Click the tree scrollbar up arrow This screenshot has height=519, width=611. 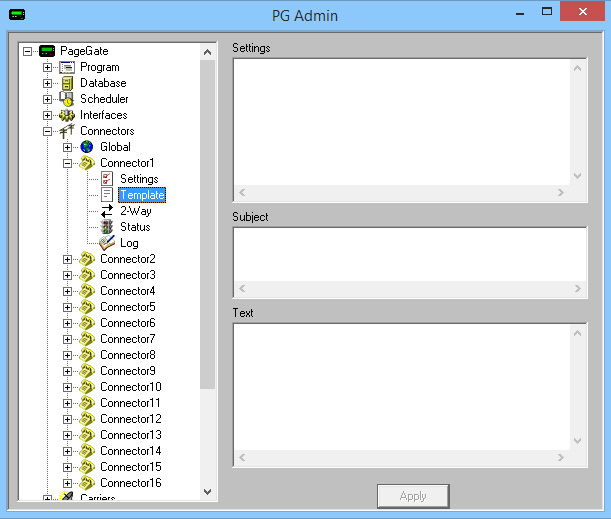pyautogui.click(x=207, y=52)
